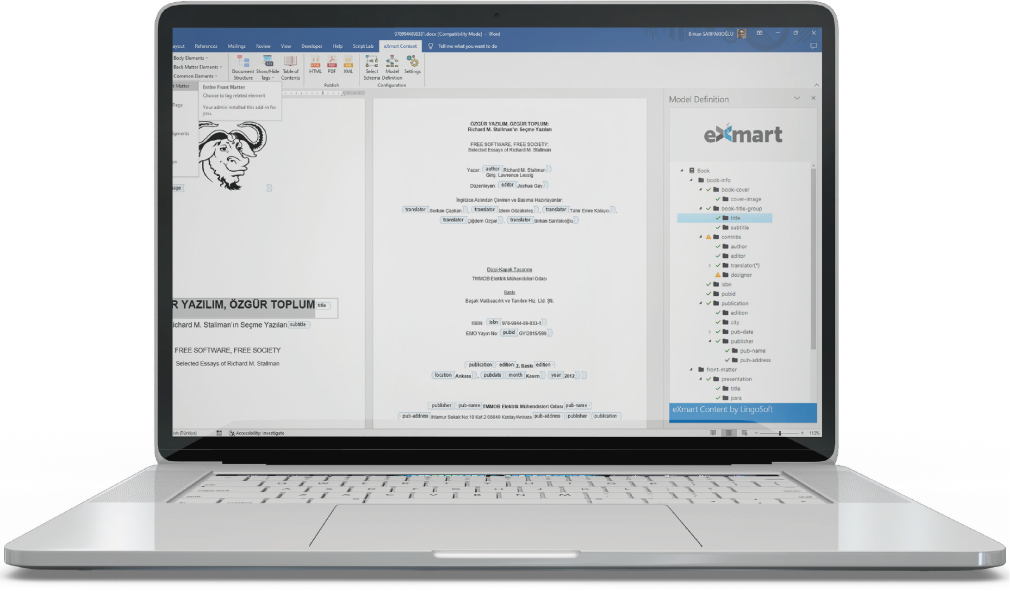
Task: Open the Model Definition tool in ribbon
Action: click(x=392, y=67)
